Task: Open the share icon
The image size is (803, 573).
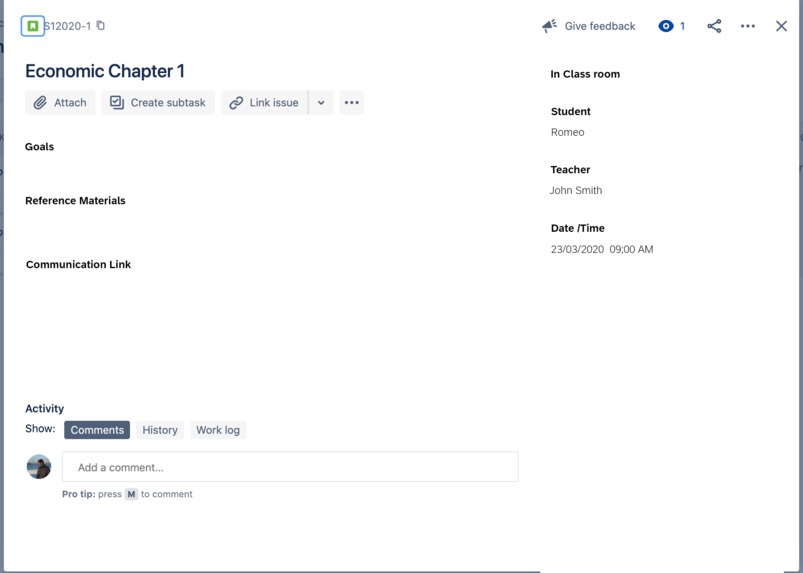Action: click(714, 26)
